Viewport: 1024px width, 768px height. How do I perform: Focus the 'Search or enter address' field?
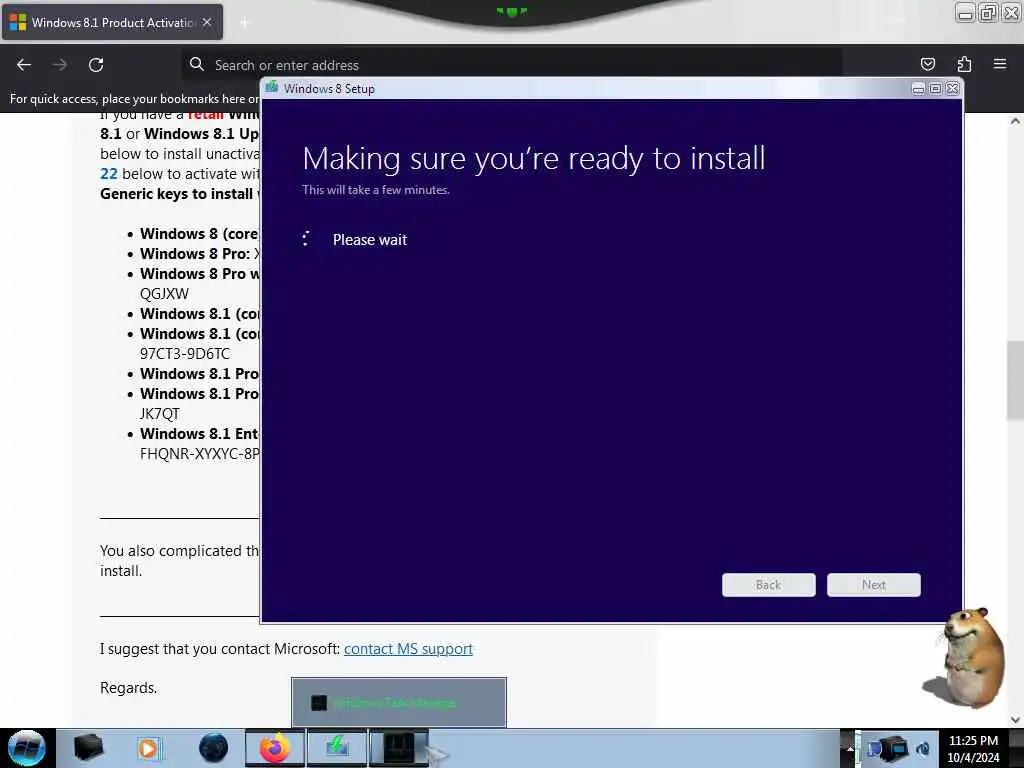point(511,65)
